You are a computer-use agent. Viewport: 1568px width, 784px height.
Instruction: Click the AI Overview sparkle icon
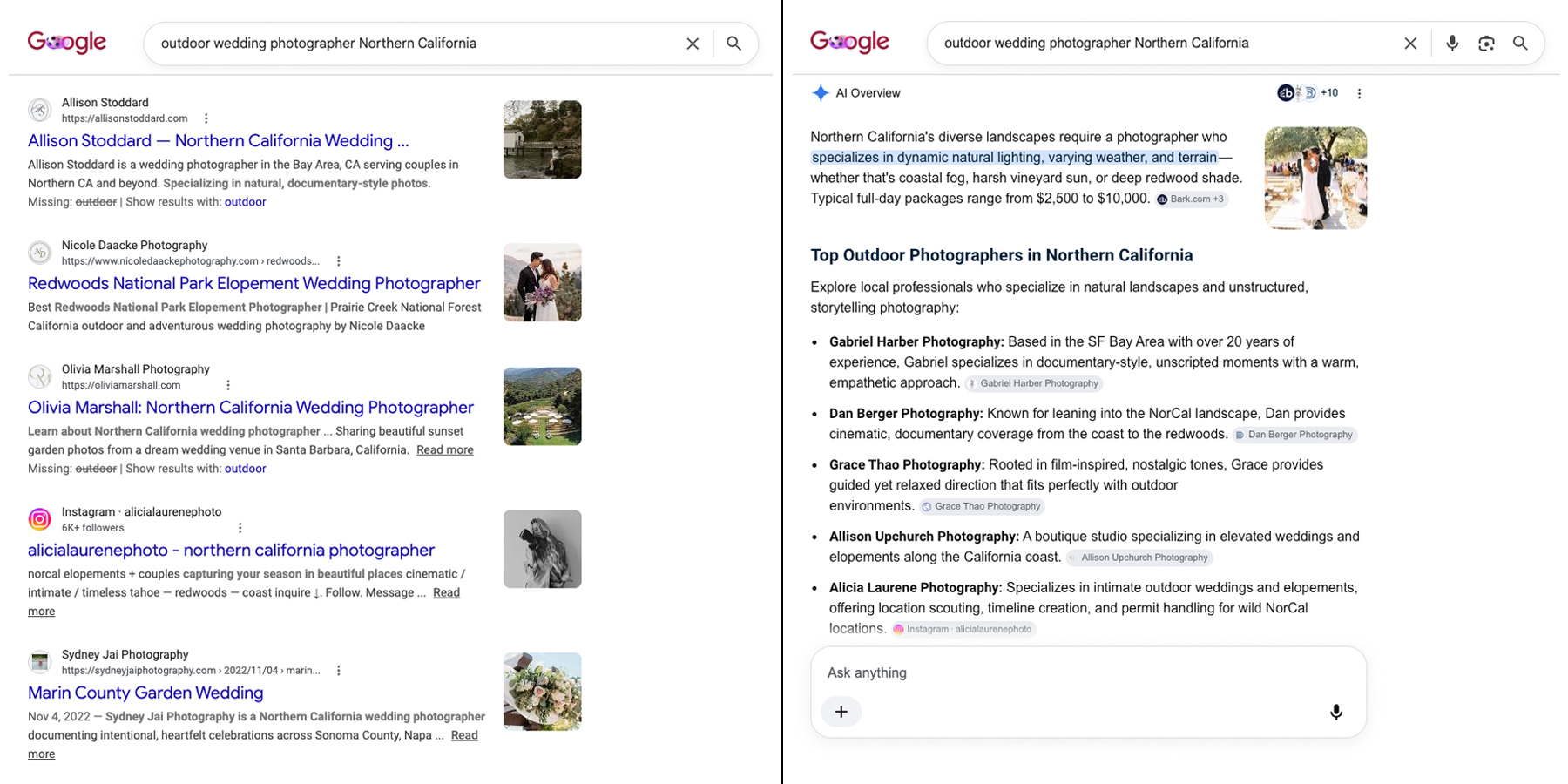(820, 93)
